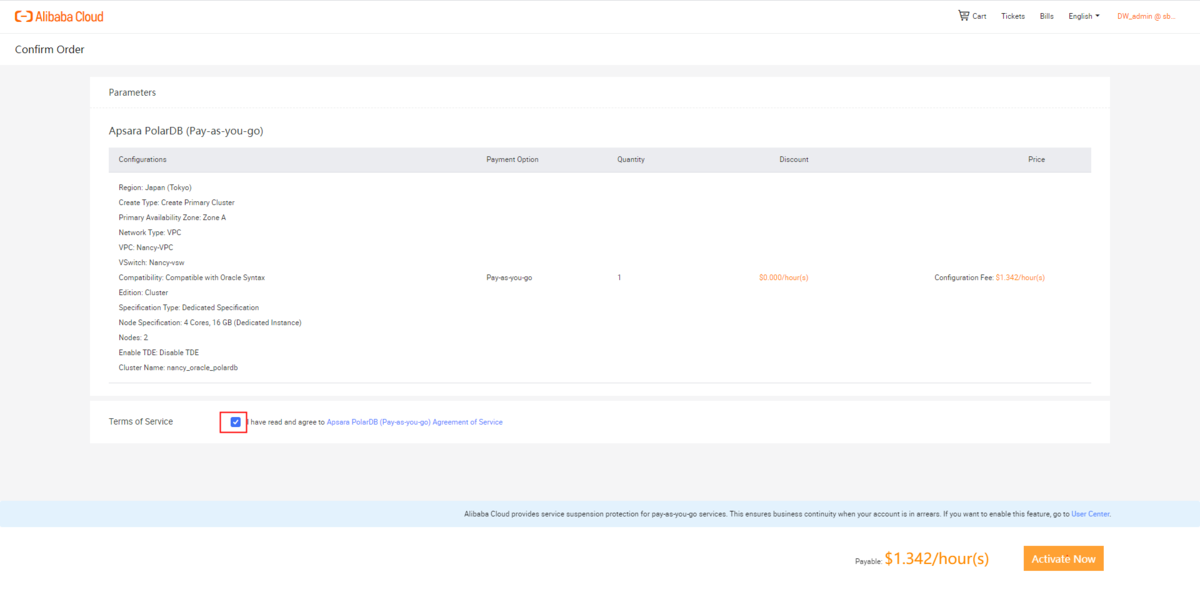Image resolution: width=1200 pixels, height=589 pixels.
Task: Toggle the Terms of Service agreement checkbox
Action: point(235,422)
